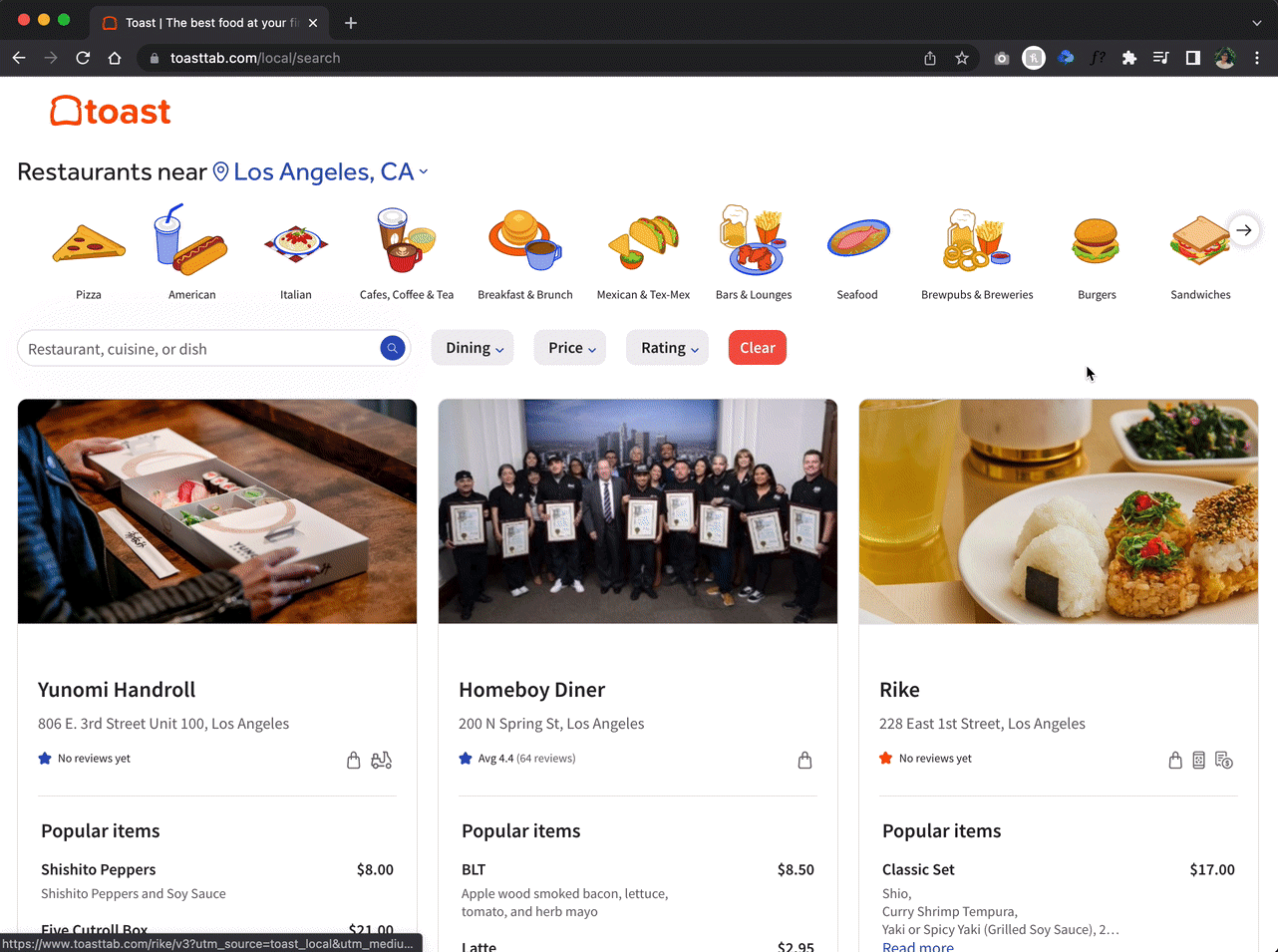Select Breakfast & Brunch category icon

click(x=525, y=240)
